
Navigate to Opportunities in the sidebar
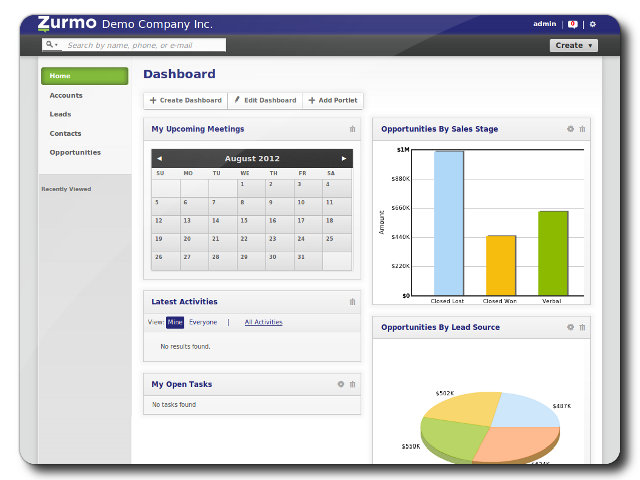click(75, 152)
